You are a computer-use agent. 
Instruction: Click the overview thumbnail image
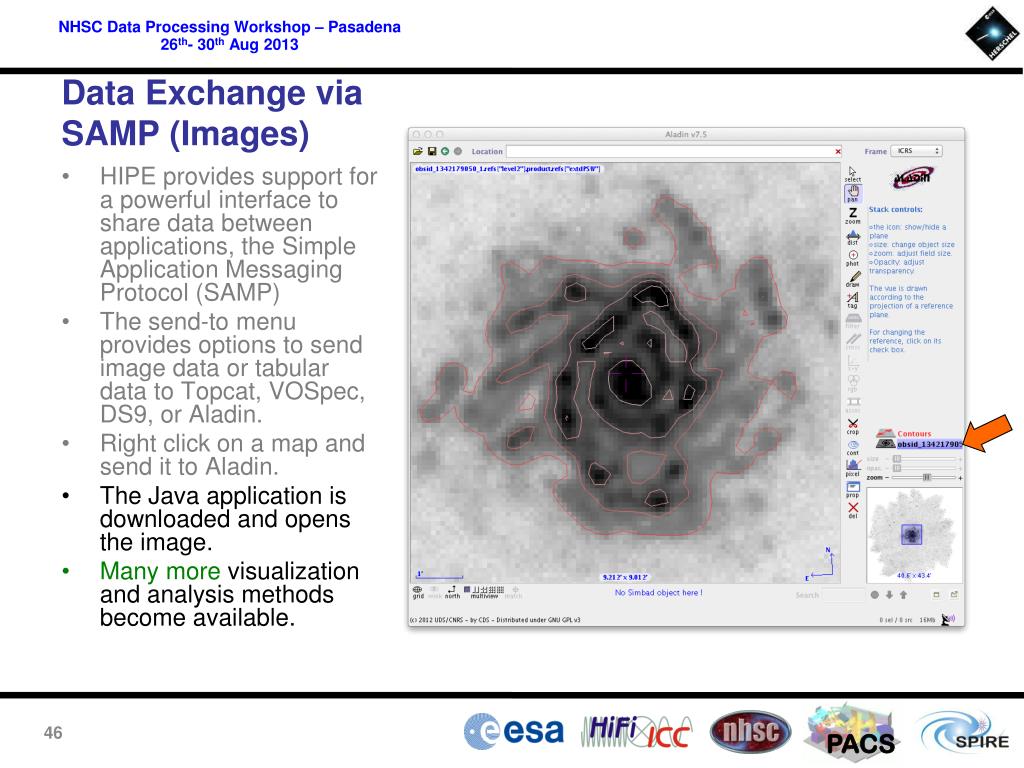914,534
